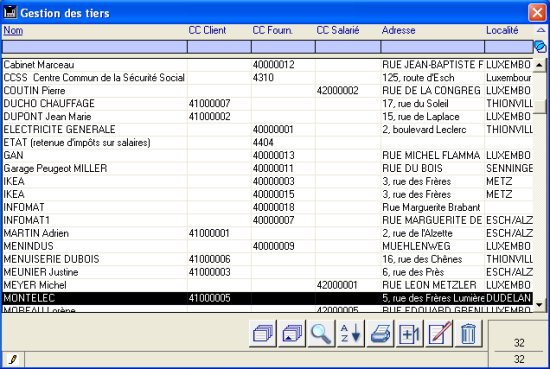Screen dimensions: 550x369
Task: Click CC Salarié value 42000002
Action: coord(337,90)
